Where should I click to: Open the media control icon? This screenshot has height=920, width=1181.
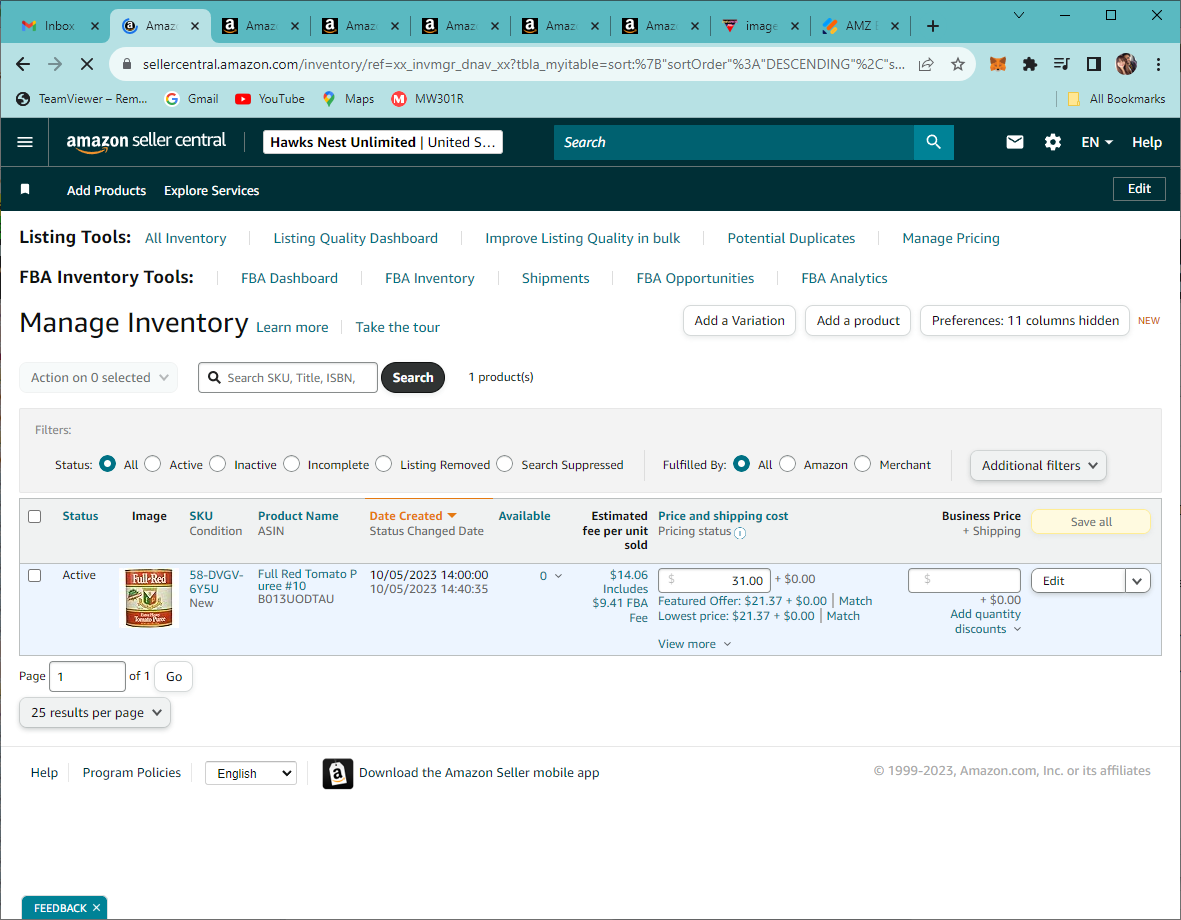pos(1061,64)
